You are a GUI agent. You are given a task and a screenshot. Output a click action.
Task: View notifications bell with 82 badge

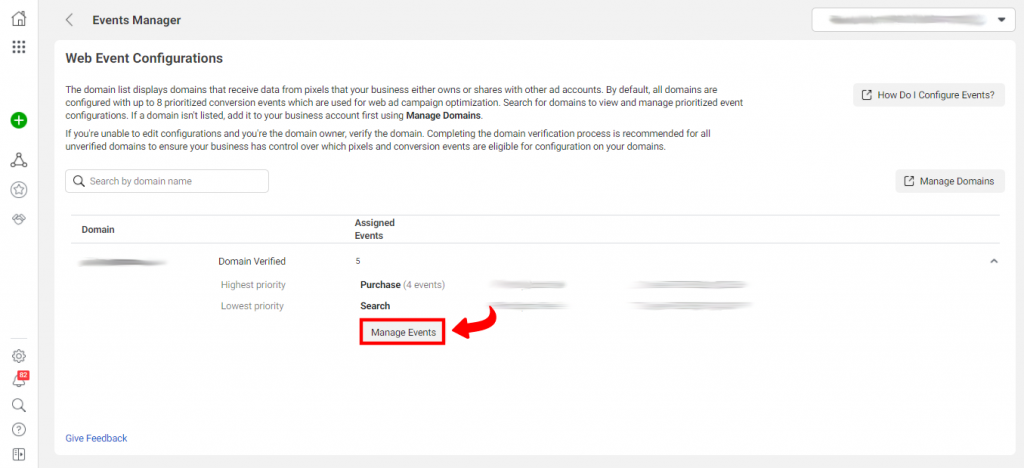(x=18, y=381)
